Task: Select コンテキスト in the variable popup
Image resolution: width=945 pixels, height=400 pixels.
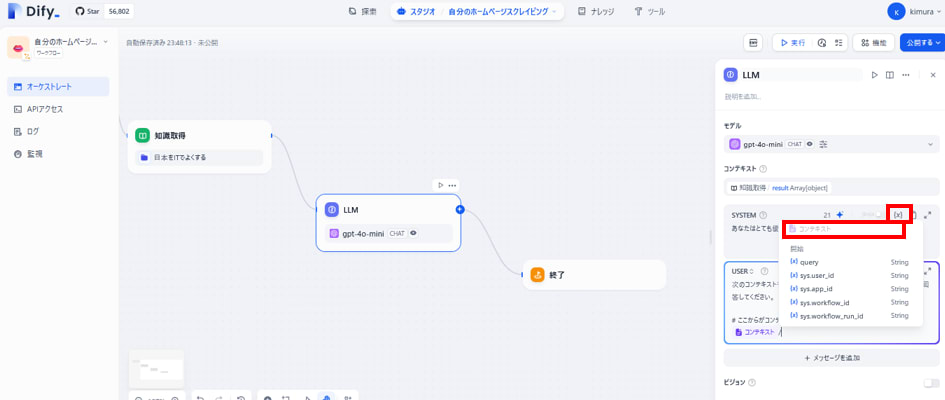Action: click(843, 229)
